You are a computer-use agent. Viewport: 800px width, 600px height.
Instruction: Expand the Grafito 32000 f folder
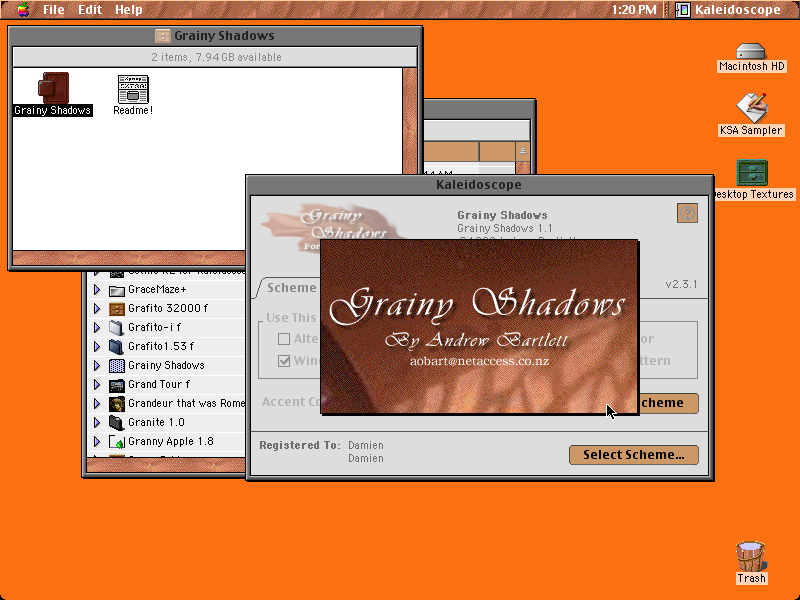pos(97,308)
